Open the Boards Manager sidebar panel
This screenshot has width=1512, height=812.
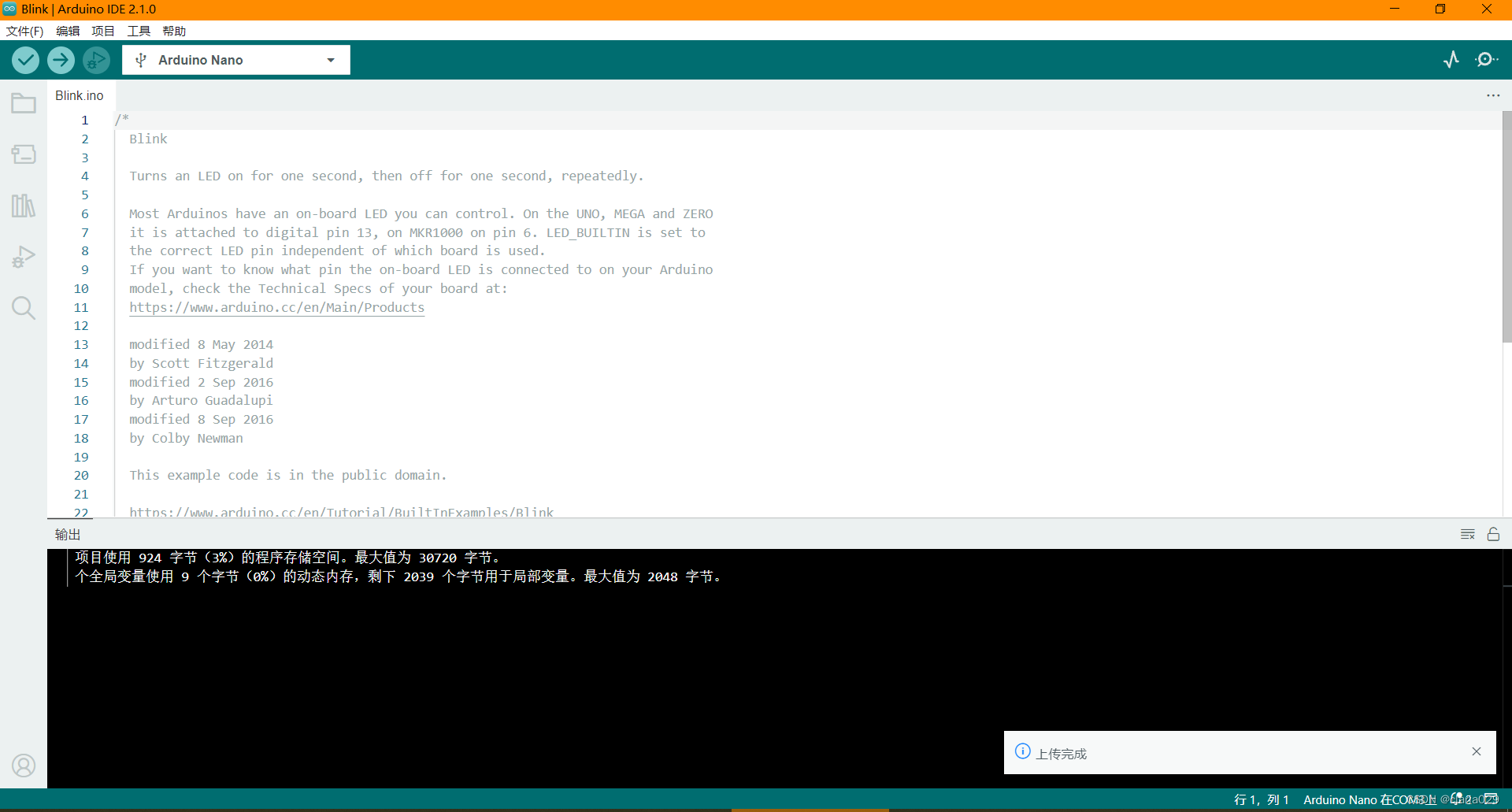[x=24, y=154]
